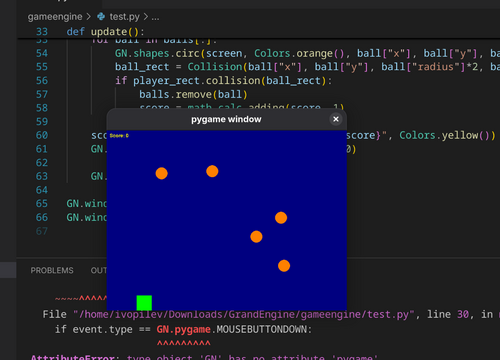Click the GN.pygame error text in terminal
This screenshot has width=500, height=360.
184,329
